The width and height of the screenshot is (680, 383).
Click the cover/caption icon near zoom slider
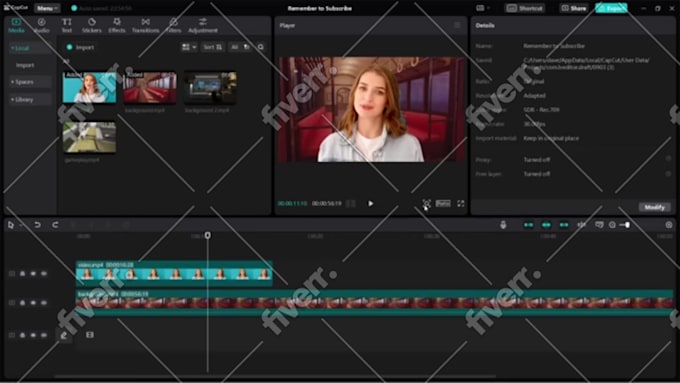(599, 225)
